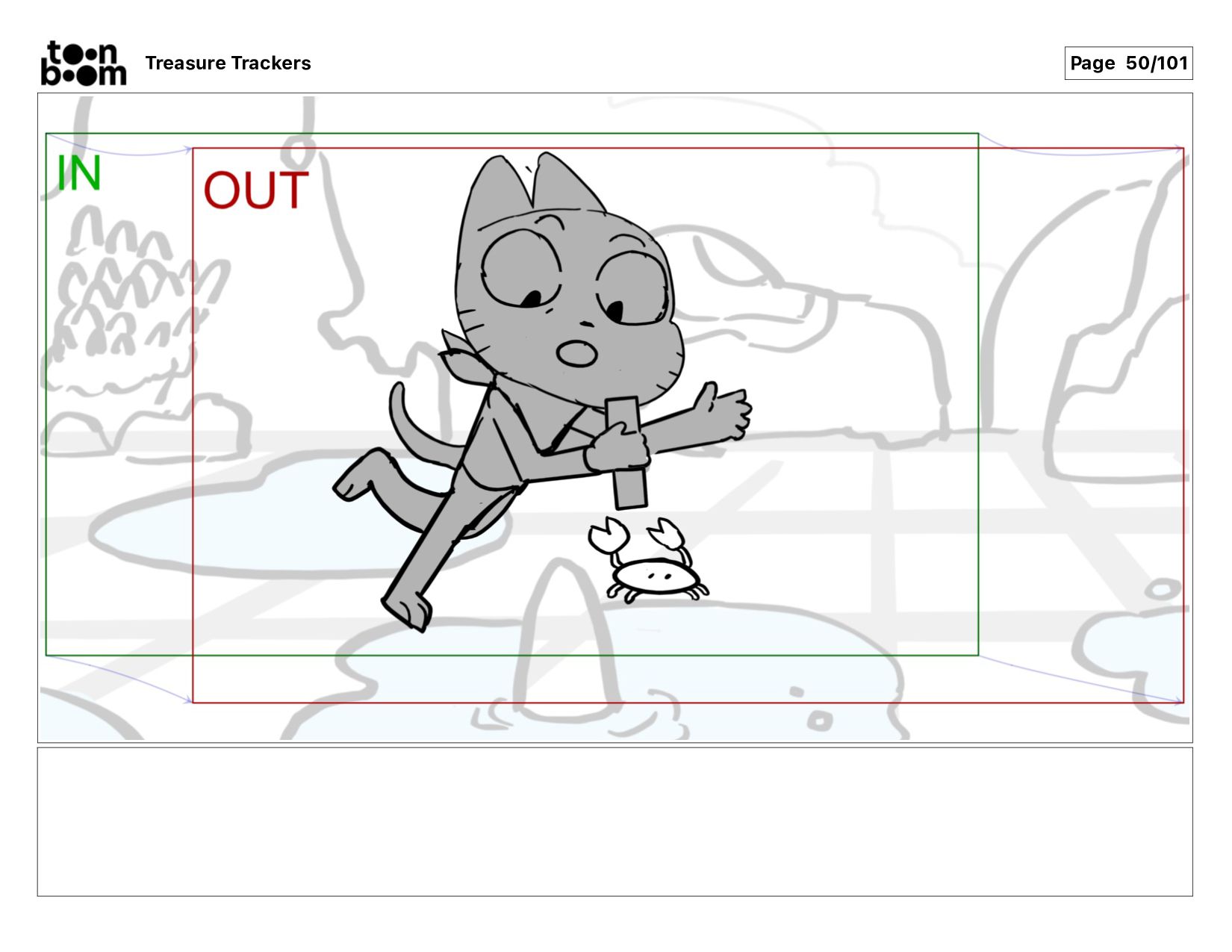Click the Toon Boom logo
The width and height of the screenshot is (1232, 952).
coord(84,63)
